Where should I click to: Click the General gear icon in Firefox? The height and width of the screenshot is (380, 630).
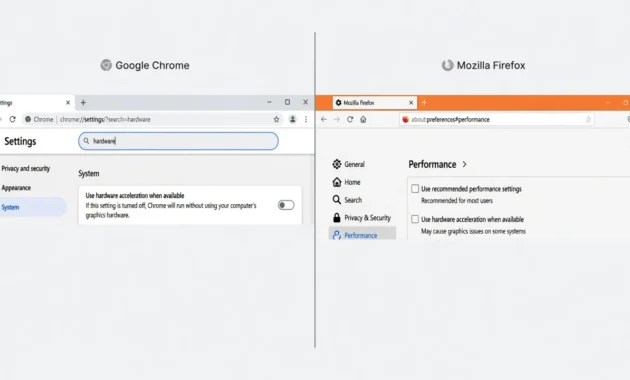(x=337, y=164)
